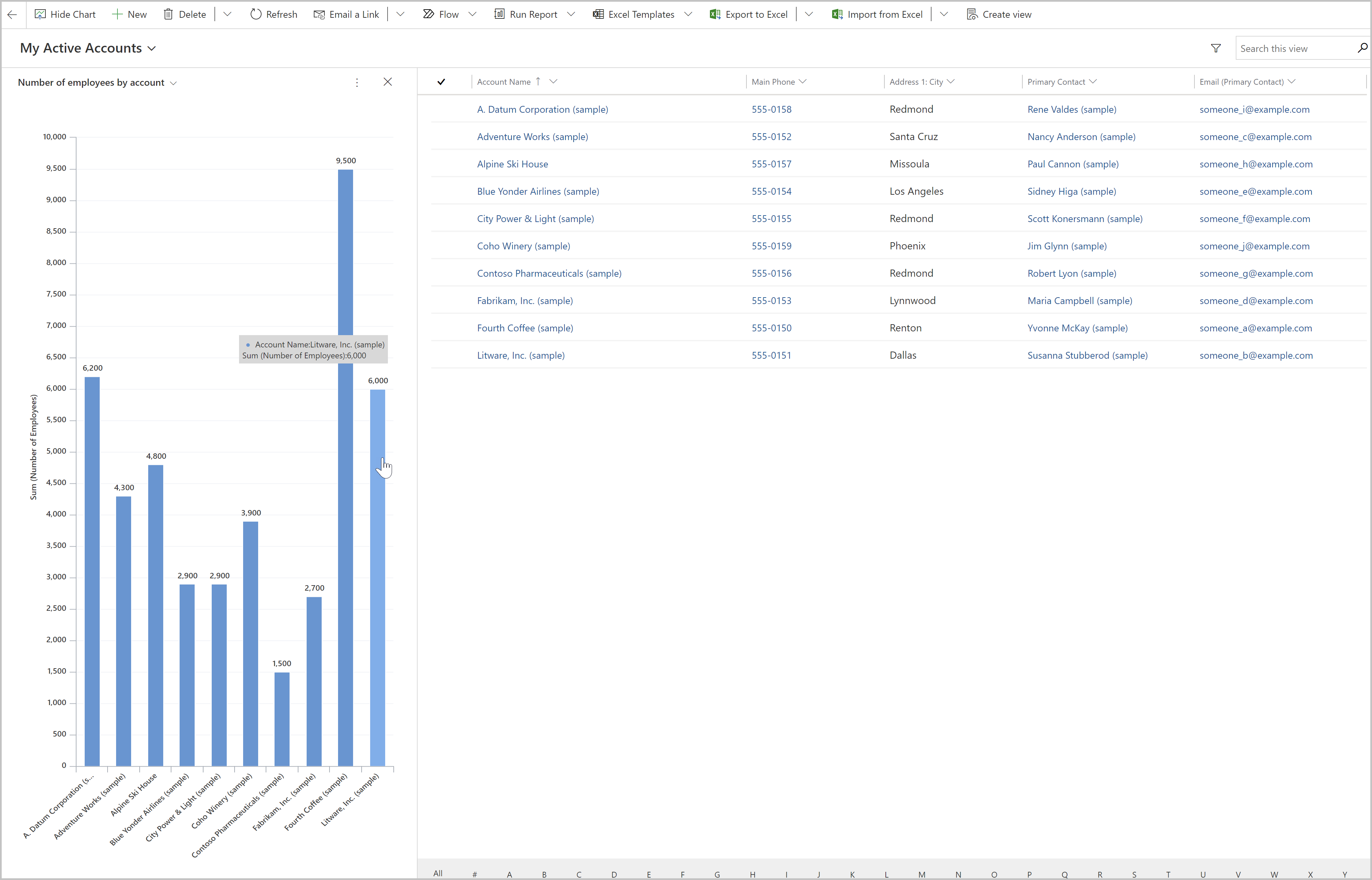The width and height of the screenshot is (1372, 880).
Task: Check the select-all checkbox in header row
Action: coord(441,81)
